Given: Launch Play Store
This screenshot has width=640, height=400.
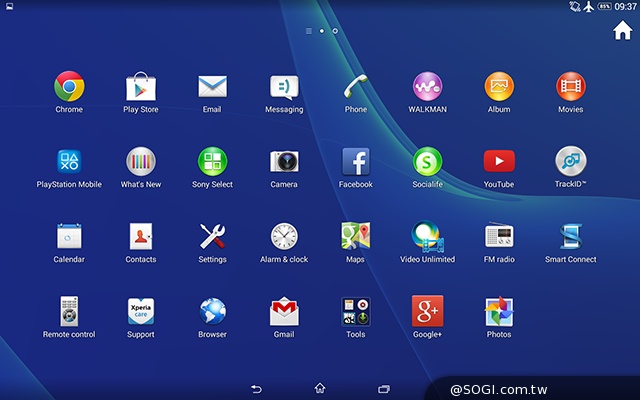Looking at the screenshot, I should [x=140, y=87].
